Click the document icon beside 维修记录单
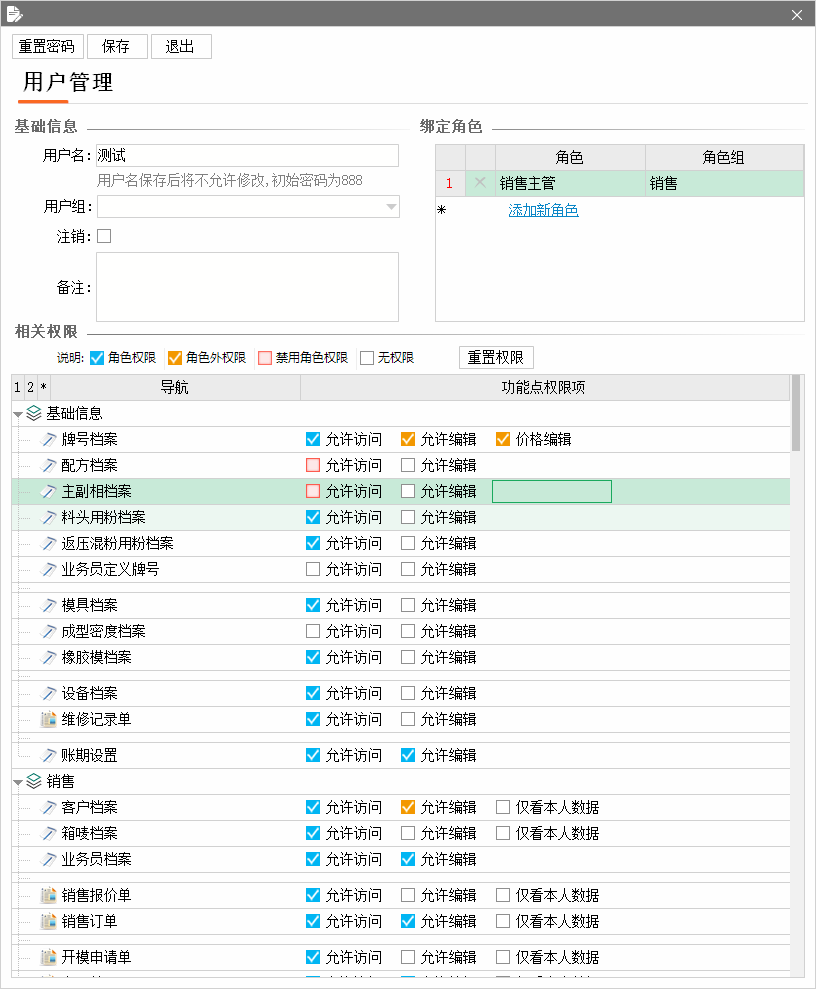 coord(49,719)
